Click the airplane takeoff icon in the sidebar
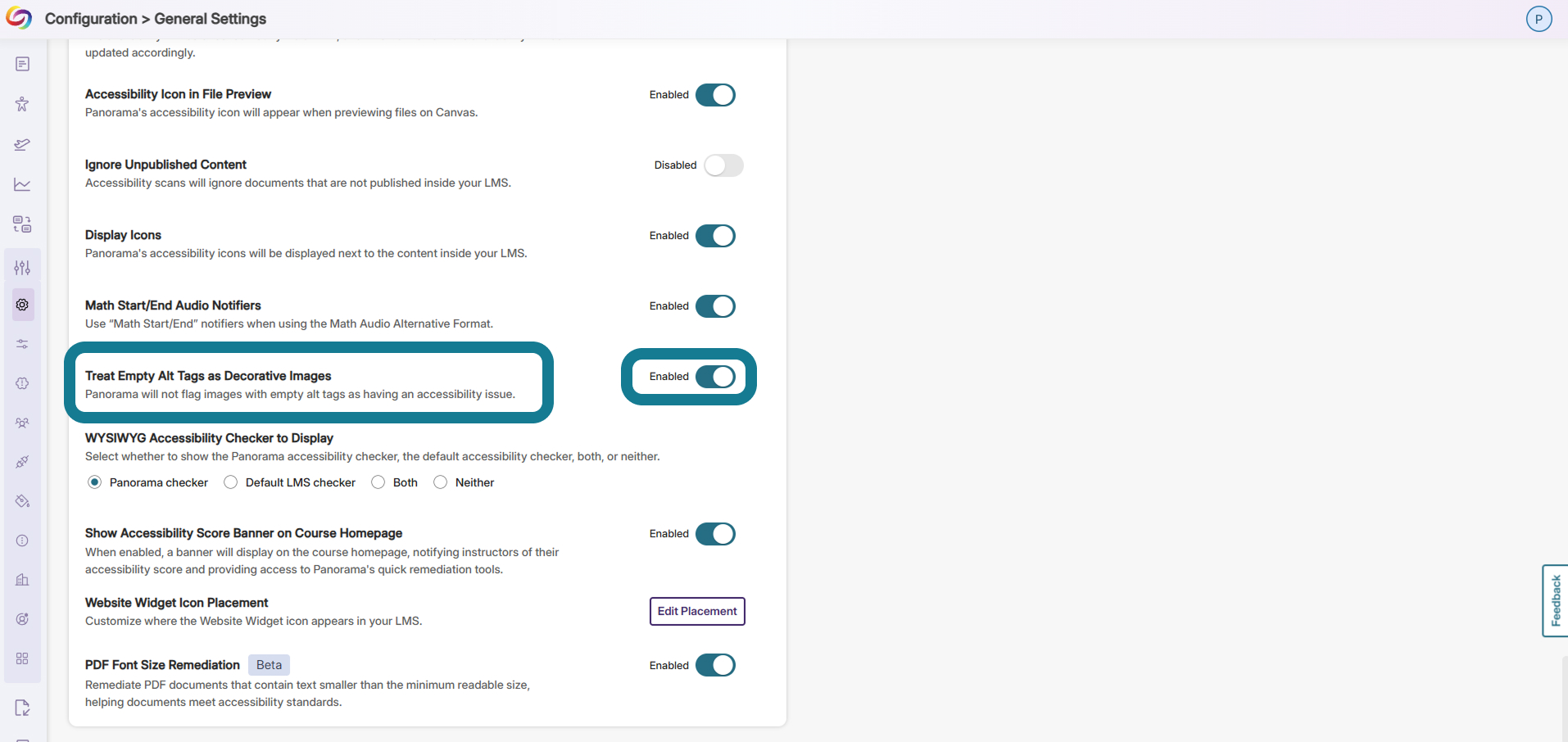The height and width of the screenshot is (742, 1568). click(22, 144)
